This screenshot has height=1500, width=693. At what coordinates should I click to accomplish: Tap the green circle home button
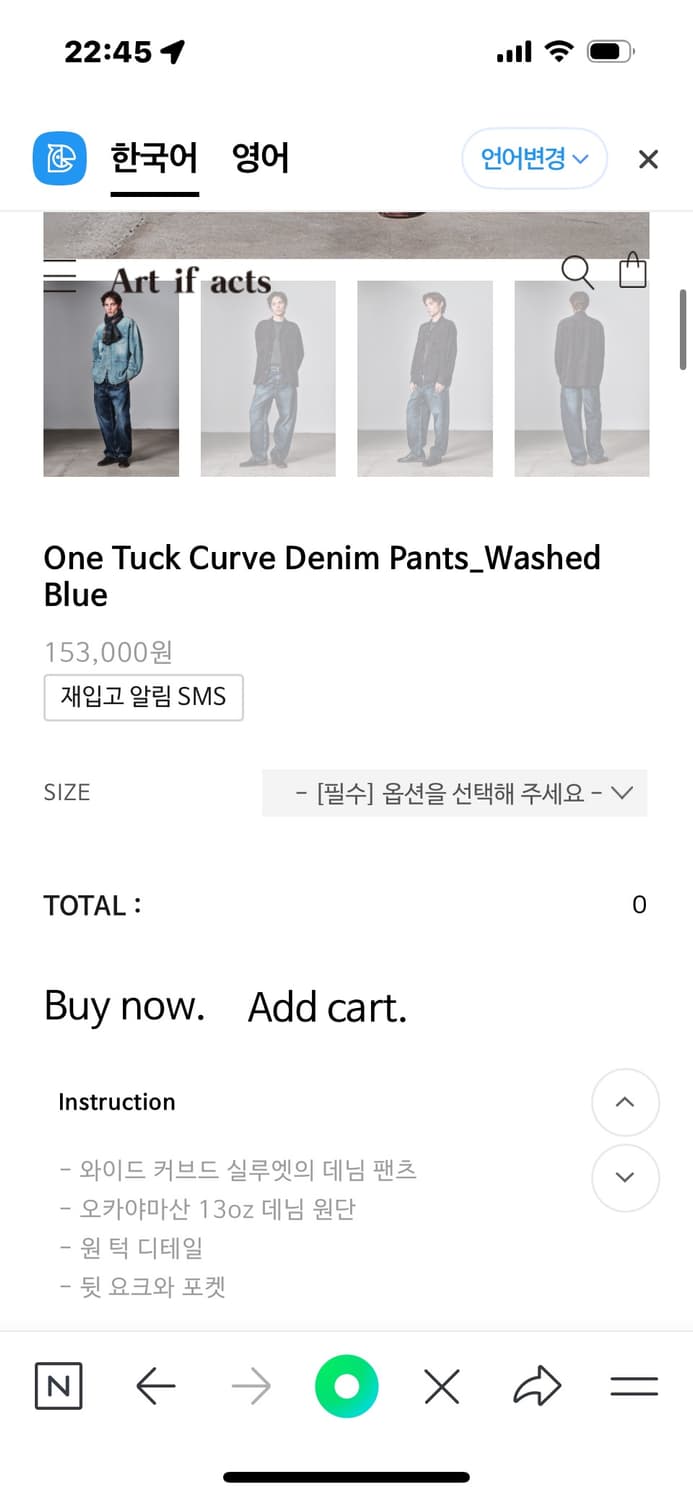click(346, 1386)
